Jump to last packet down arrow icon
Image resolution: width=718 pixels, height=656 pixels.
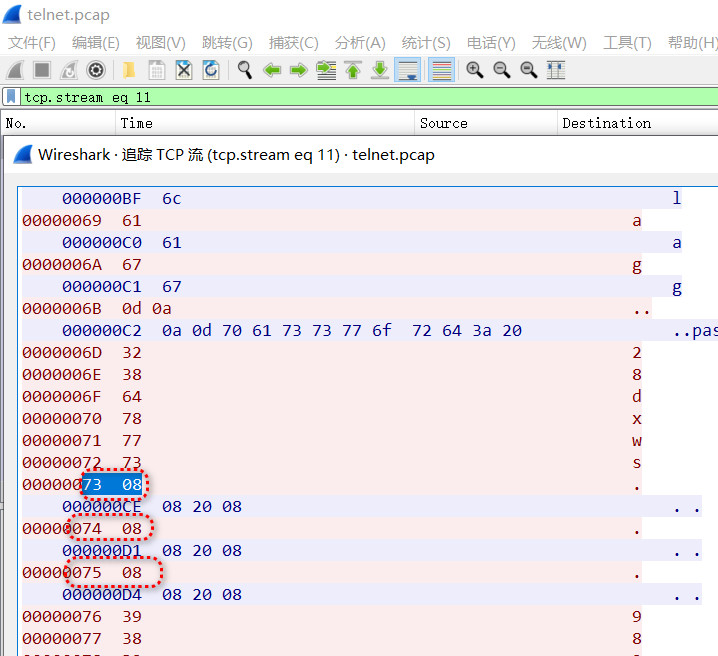coord(380,70)
